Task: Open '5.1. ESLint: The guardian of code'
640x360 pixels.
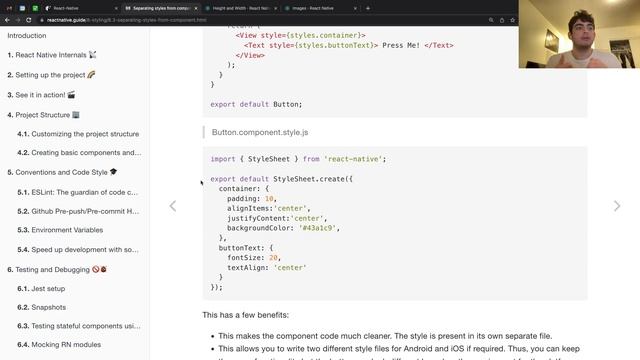Action: [x=78, y=192]
